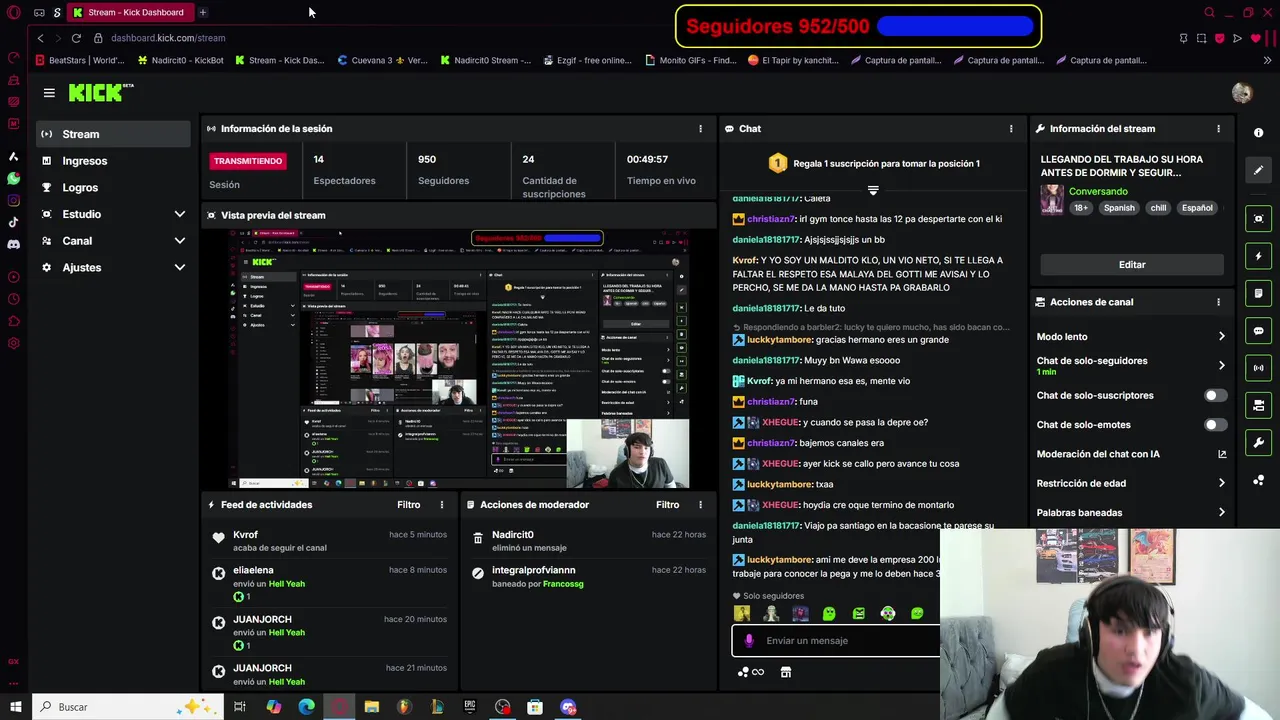Click the TRANSMITIENDO status badge
1280x720 pixels.
point(248,161)
